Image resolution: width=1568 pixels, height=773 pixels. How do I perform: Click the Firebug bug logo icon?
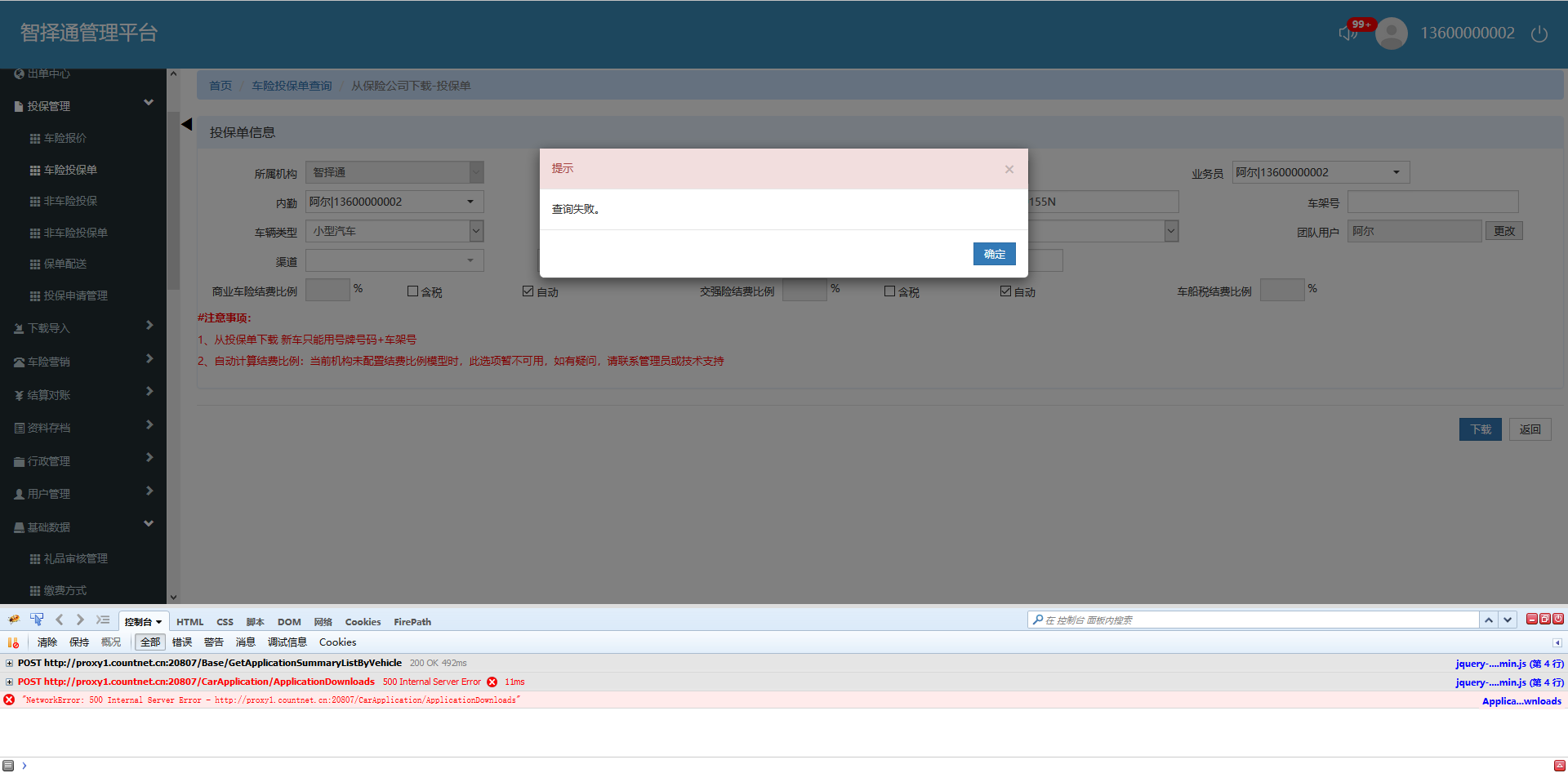[x=14, y=620]
